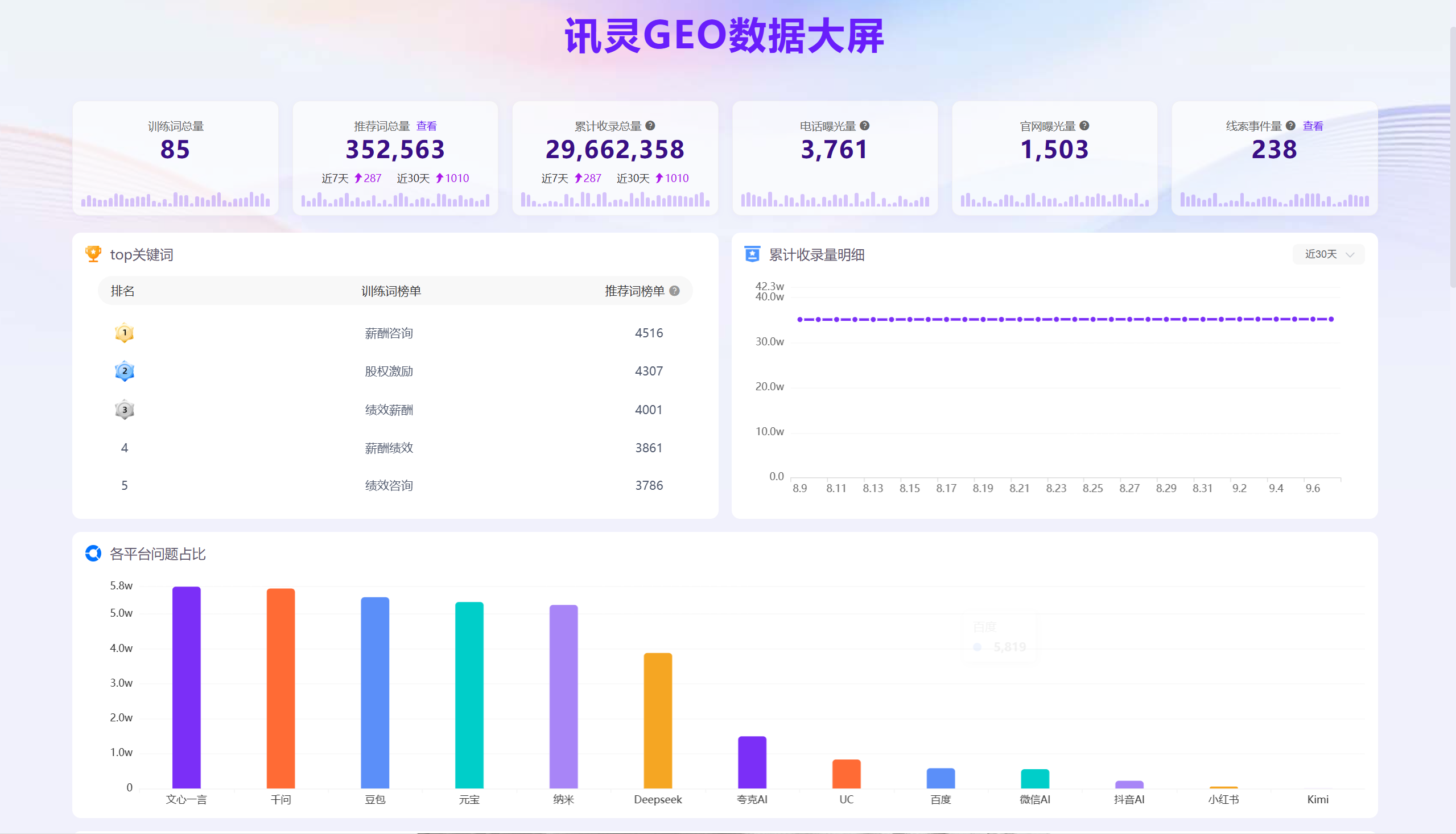
Task: Click the question mark next to 官网曝光量
Action: coord(1084,126)
